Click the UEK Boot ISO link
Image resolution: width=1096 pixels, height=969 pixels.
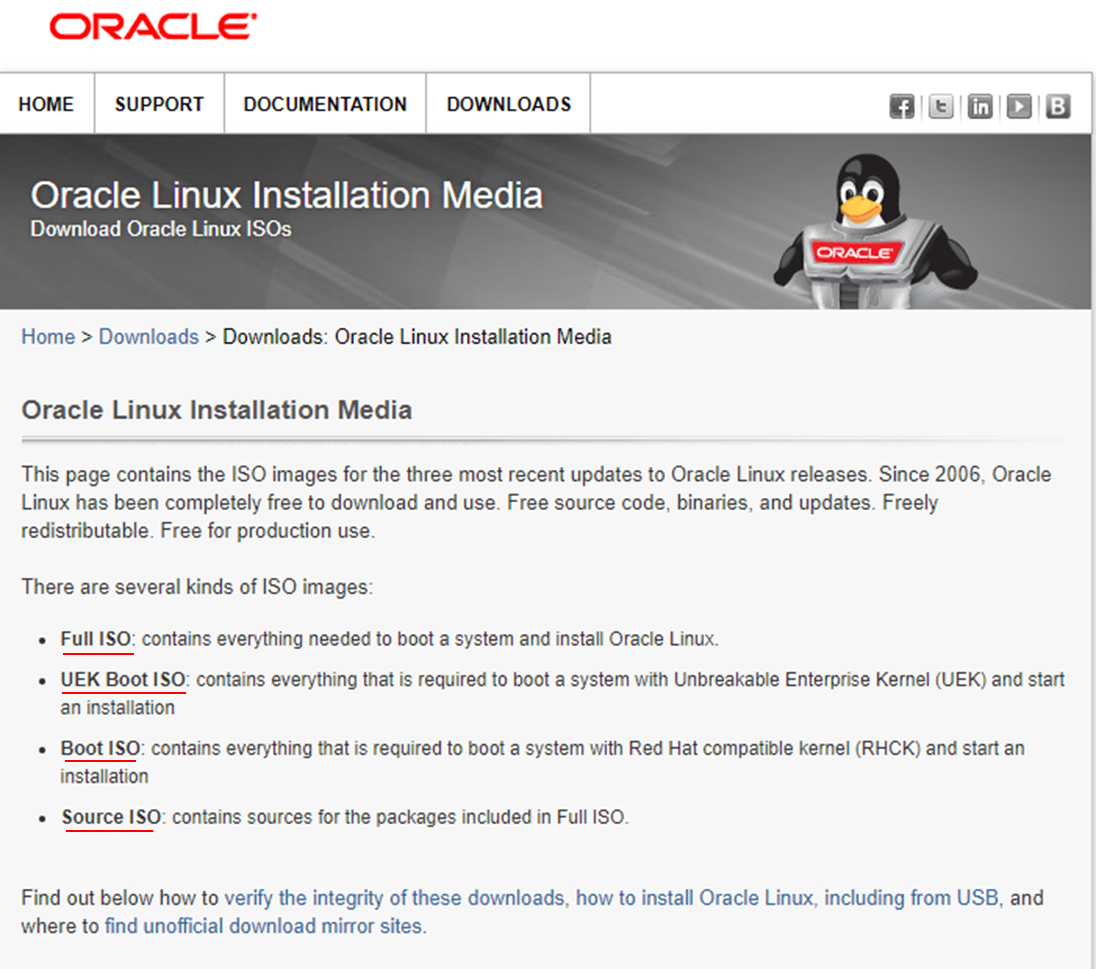123,680
